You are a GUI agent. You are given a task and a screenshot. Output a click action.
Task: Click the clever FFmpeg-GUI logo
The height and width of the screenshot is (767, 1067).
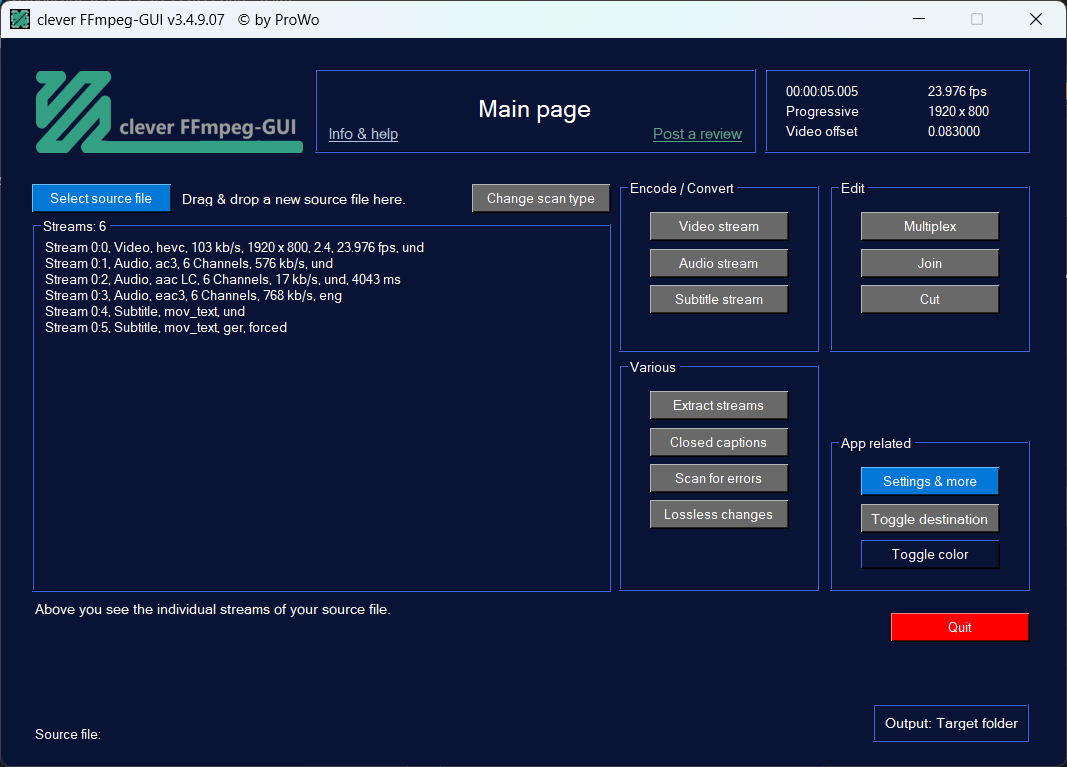169,112
